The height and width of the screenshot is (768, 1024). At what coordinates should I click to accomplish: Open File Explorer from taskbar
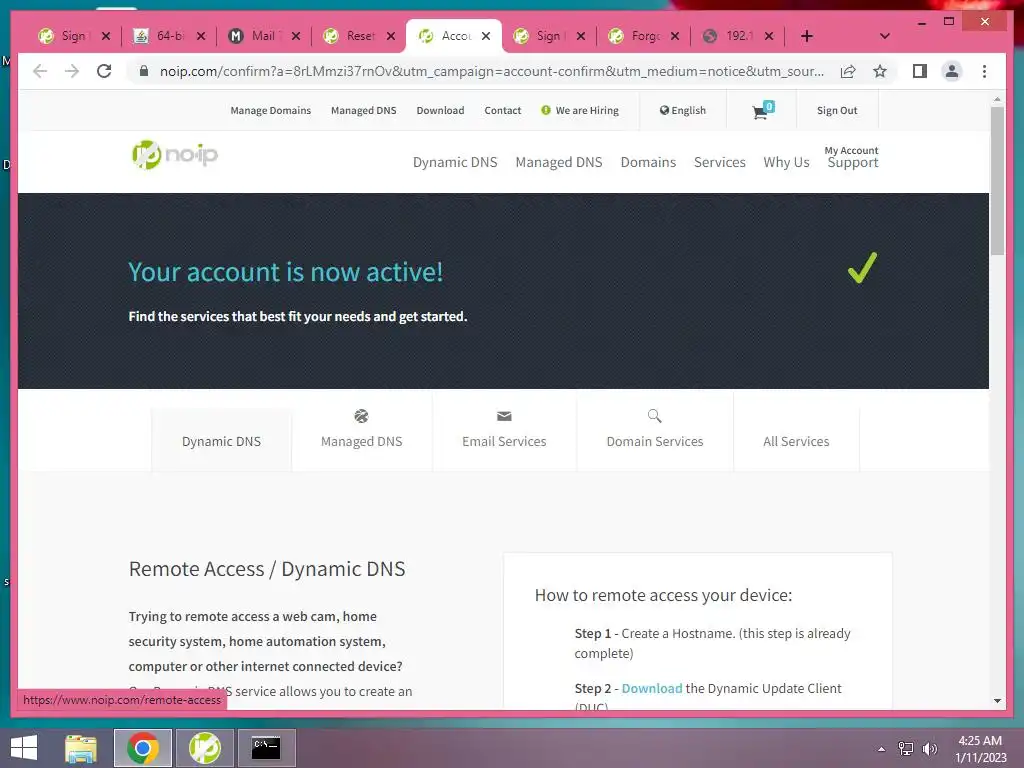coord(81,748)
